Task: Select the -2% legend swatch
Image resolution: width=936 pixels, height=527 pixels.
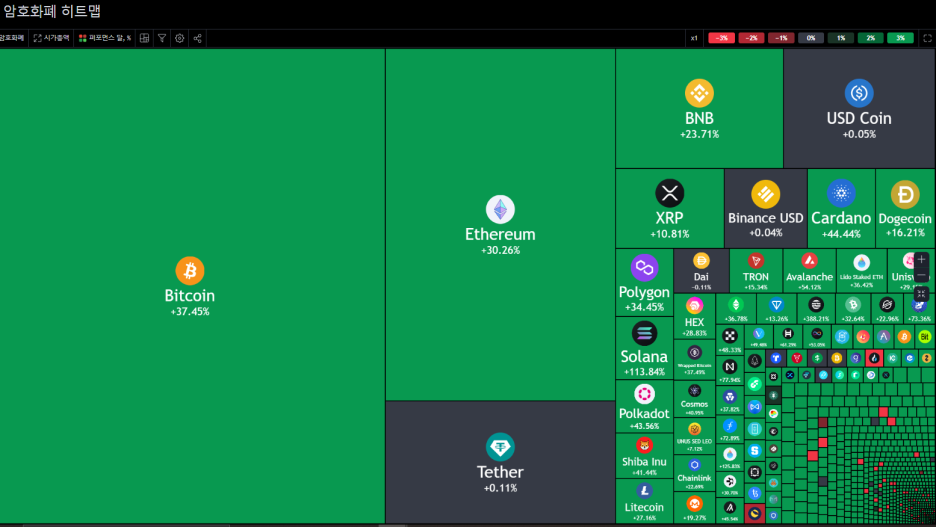Action: pyautogui.click(x=751, y=38)
